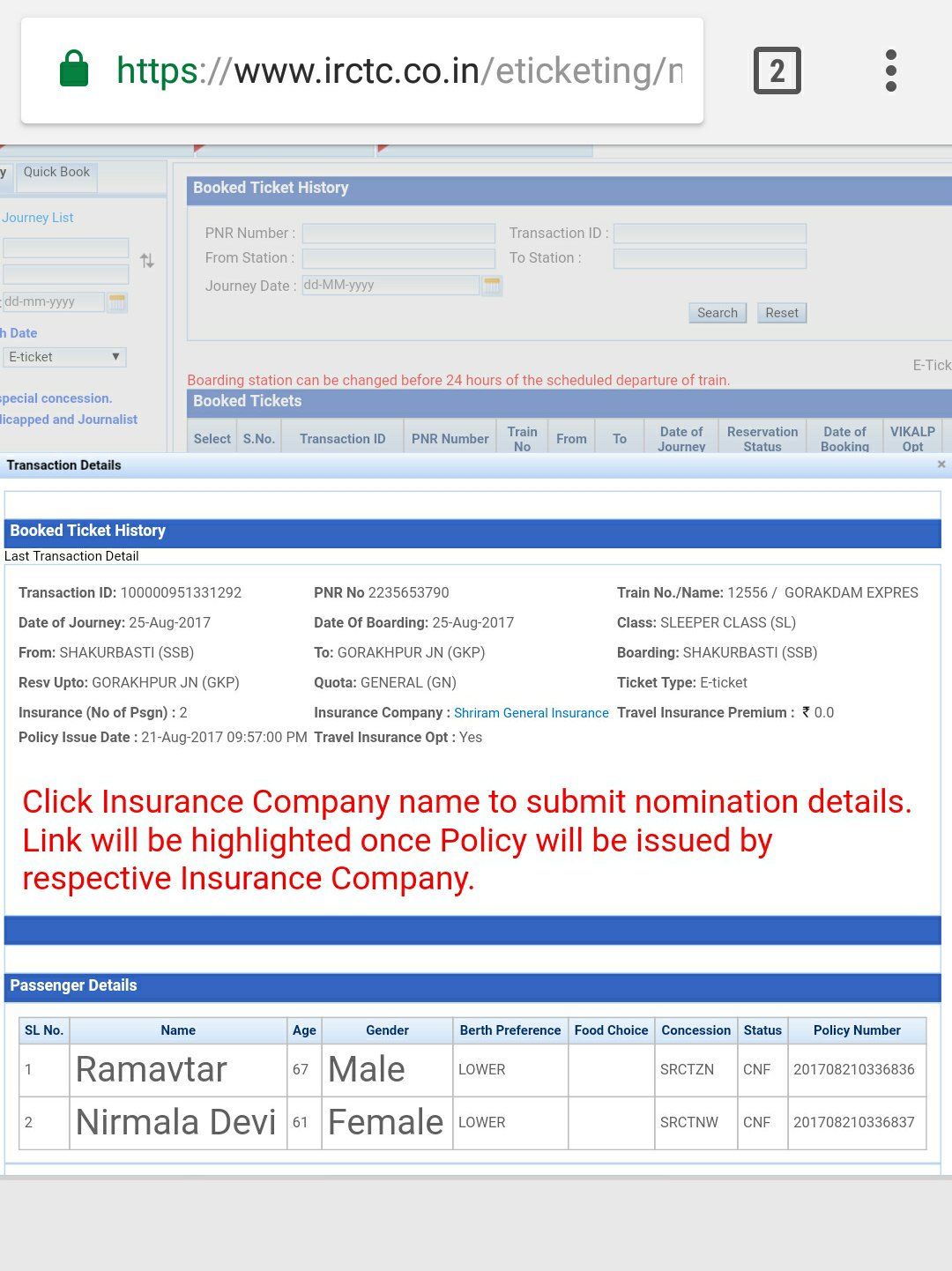This screenshot has width=952, height=1271.
Task: Click the Berth Preference column header
Action: point(510,1030)
